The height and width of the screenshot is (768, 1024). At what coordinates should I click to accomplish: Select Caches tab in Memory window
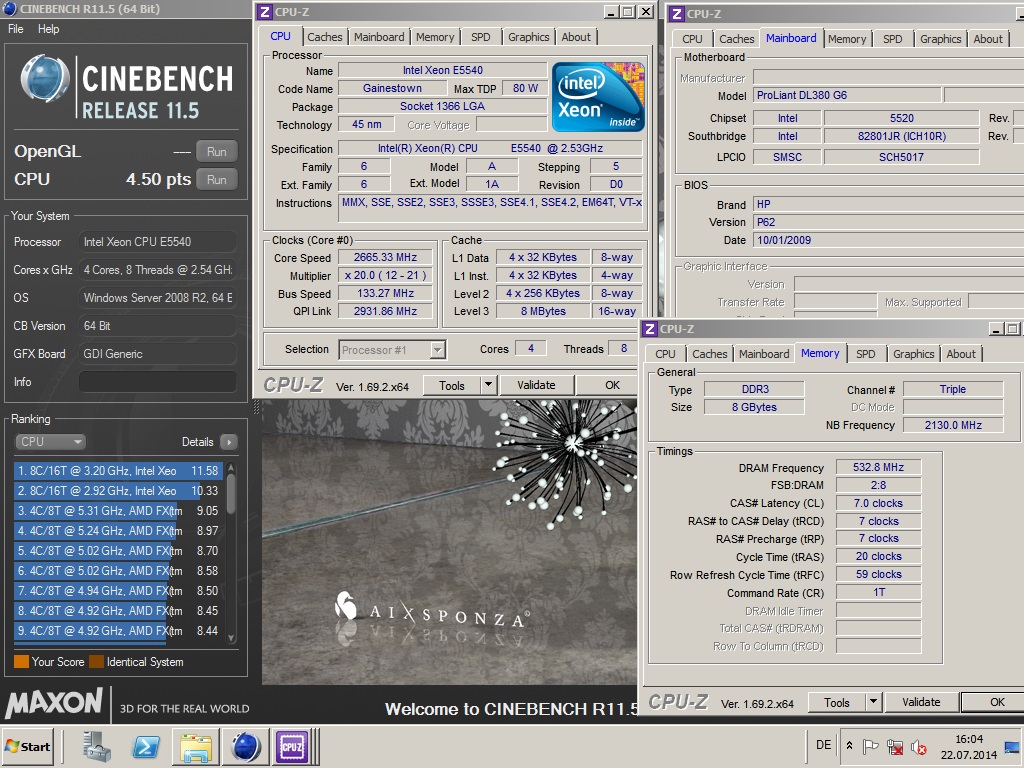tap(709, 354)
